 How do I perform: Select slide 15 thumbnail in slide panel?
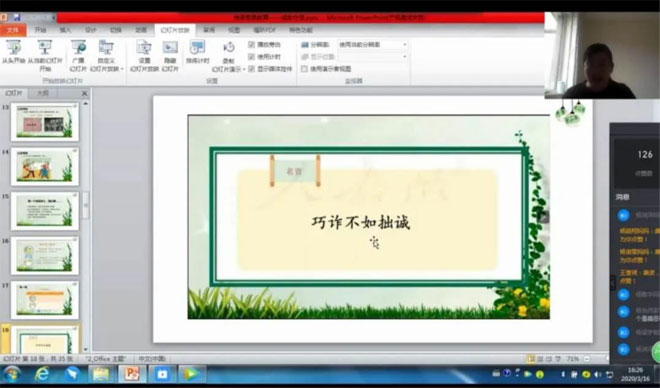click(45, 211)
